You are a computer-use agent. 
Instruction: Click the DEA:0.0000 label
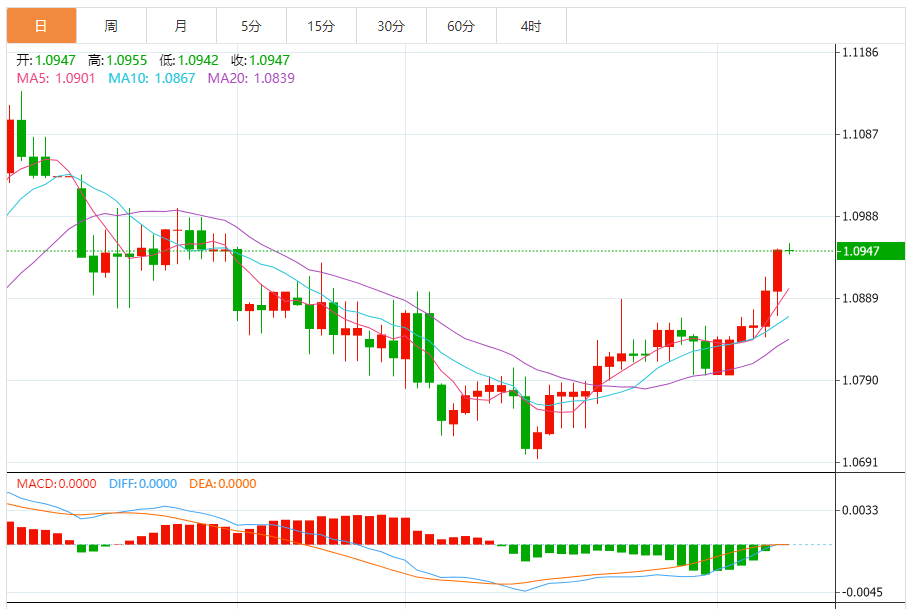pyautogui.click(x=223, y=484)
